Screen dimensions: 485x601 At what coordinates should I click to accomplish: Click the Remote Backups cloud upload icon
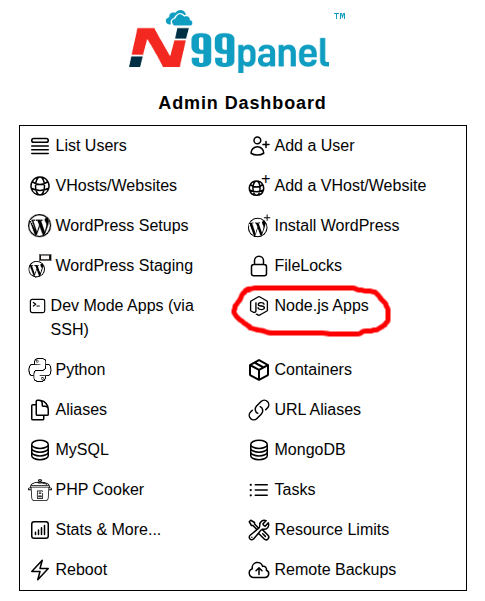pyautogui.click(x=259, y=570)
